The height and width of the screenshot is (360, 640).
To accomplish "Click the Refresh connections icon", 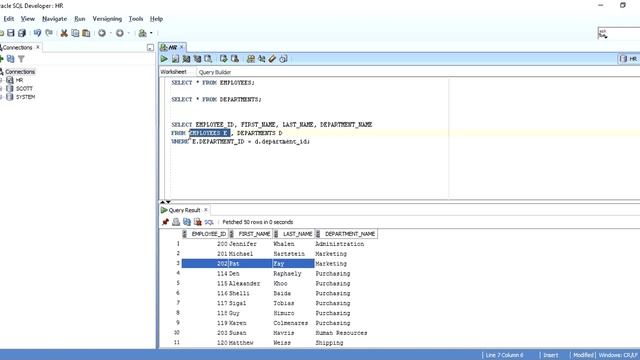I will (11, 59).
